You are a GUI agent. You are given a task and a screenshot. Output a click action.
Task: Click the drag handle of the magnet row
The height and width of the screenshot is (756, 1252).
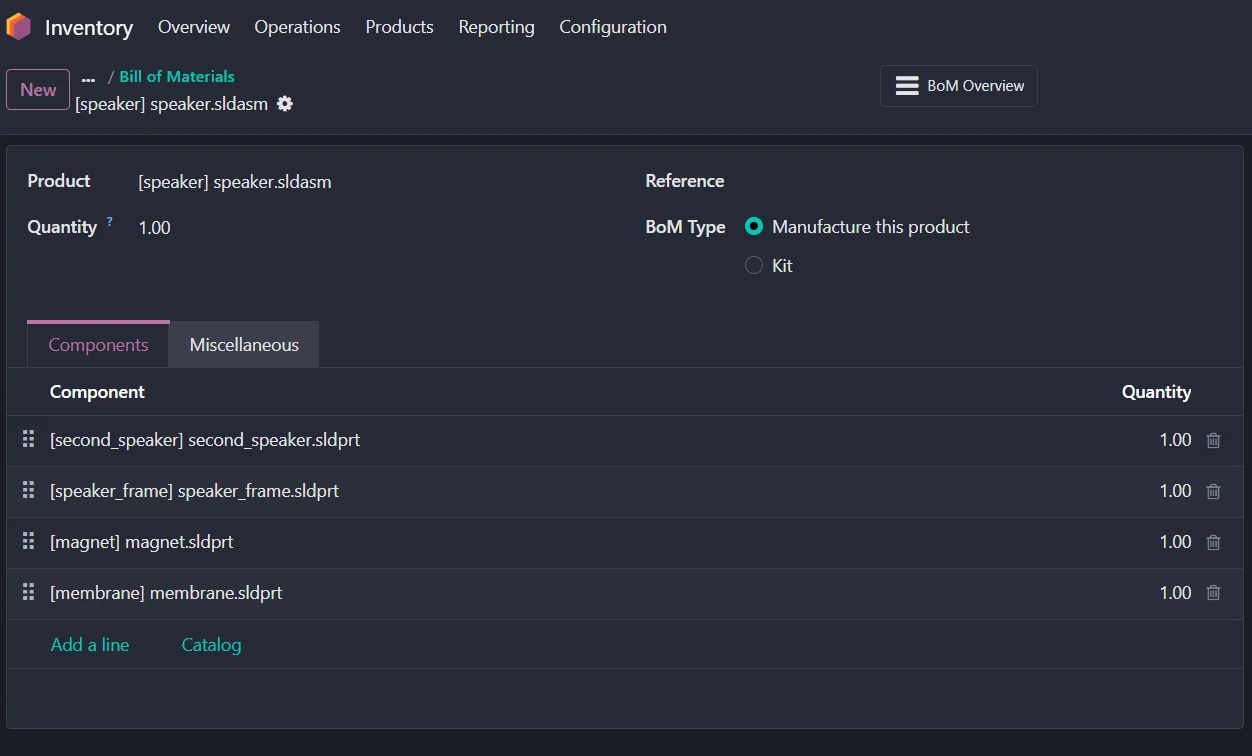[28, 542]
